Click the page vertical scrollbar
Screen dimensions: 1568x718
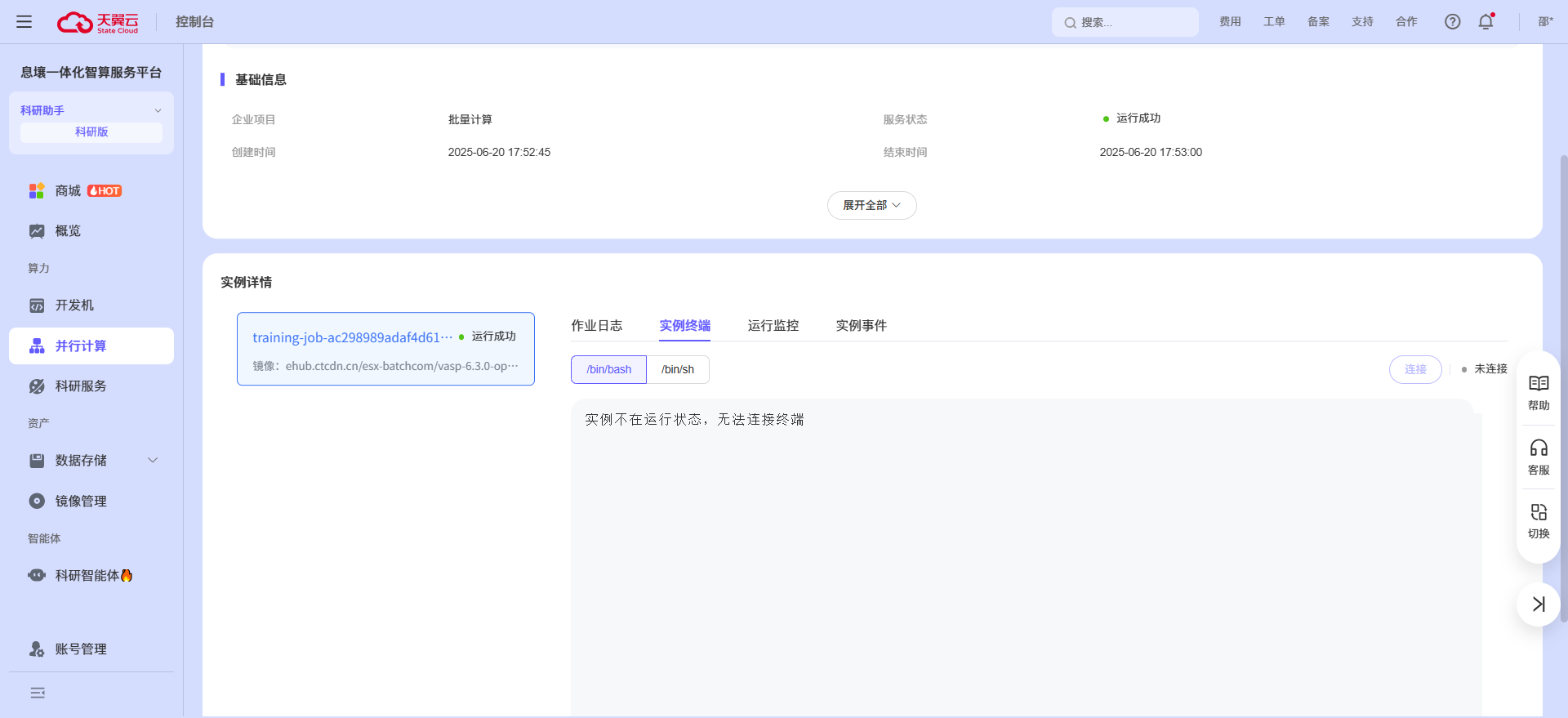1563,388
